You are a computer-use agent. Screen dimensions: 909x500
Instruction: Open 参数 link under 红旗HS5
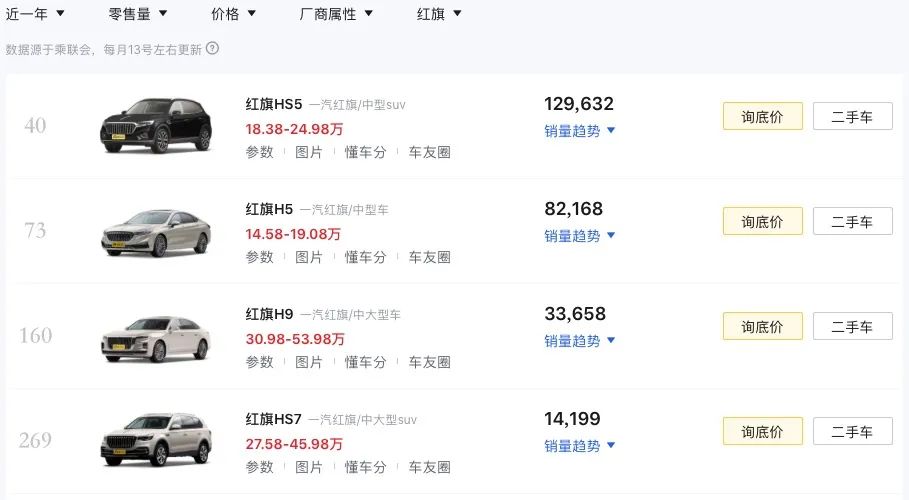pyautogui.click(x=259, y=152)
